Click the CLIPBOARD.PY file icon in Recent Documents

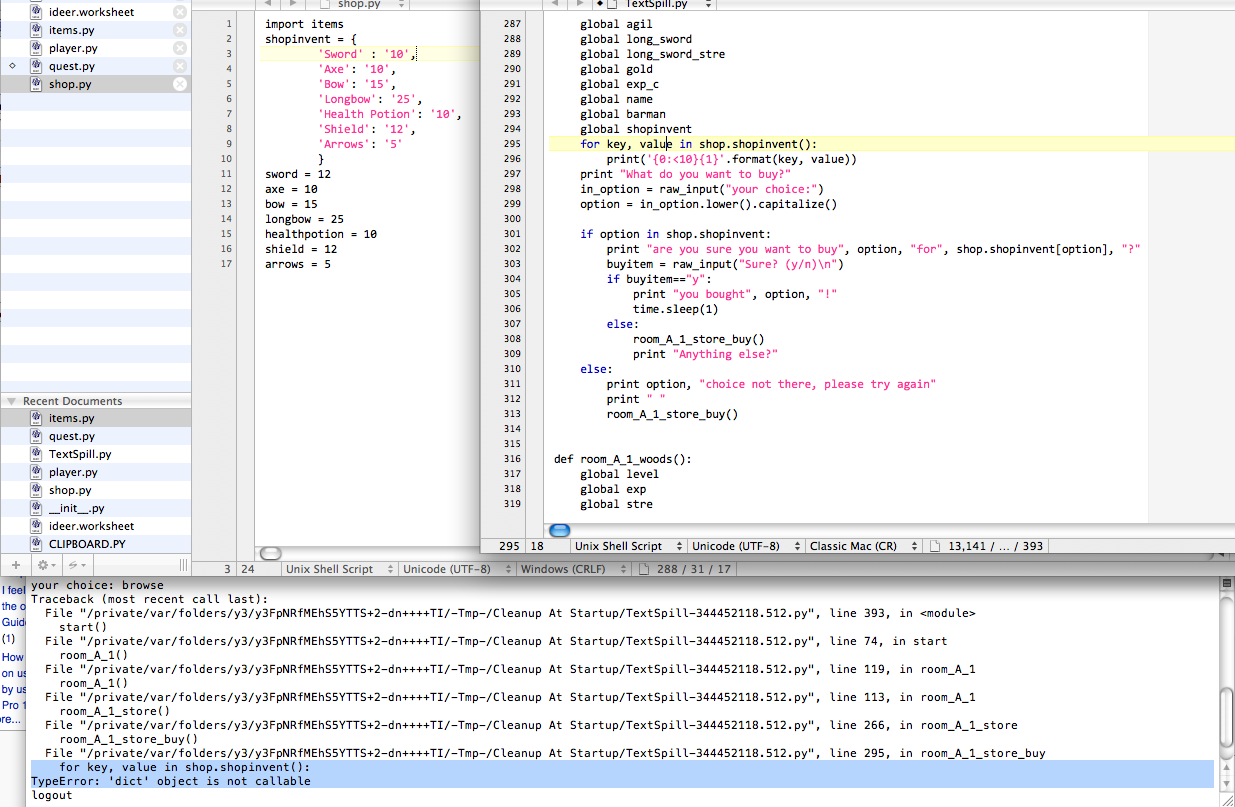point(36,544)
